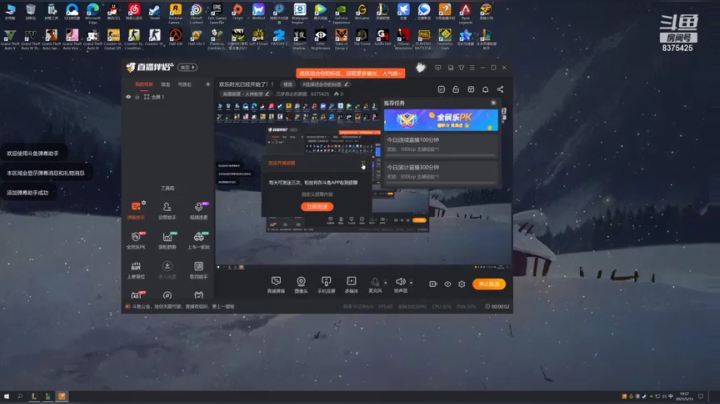Click the orange stop streaming button
This screenshot has height=404, width=720.
tap(489, 284)
